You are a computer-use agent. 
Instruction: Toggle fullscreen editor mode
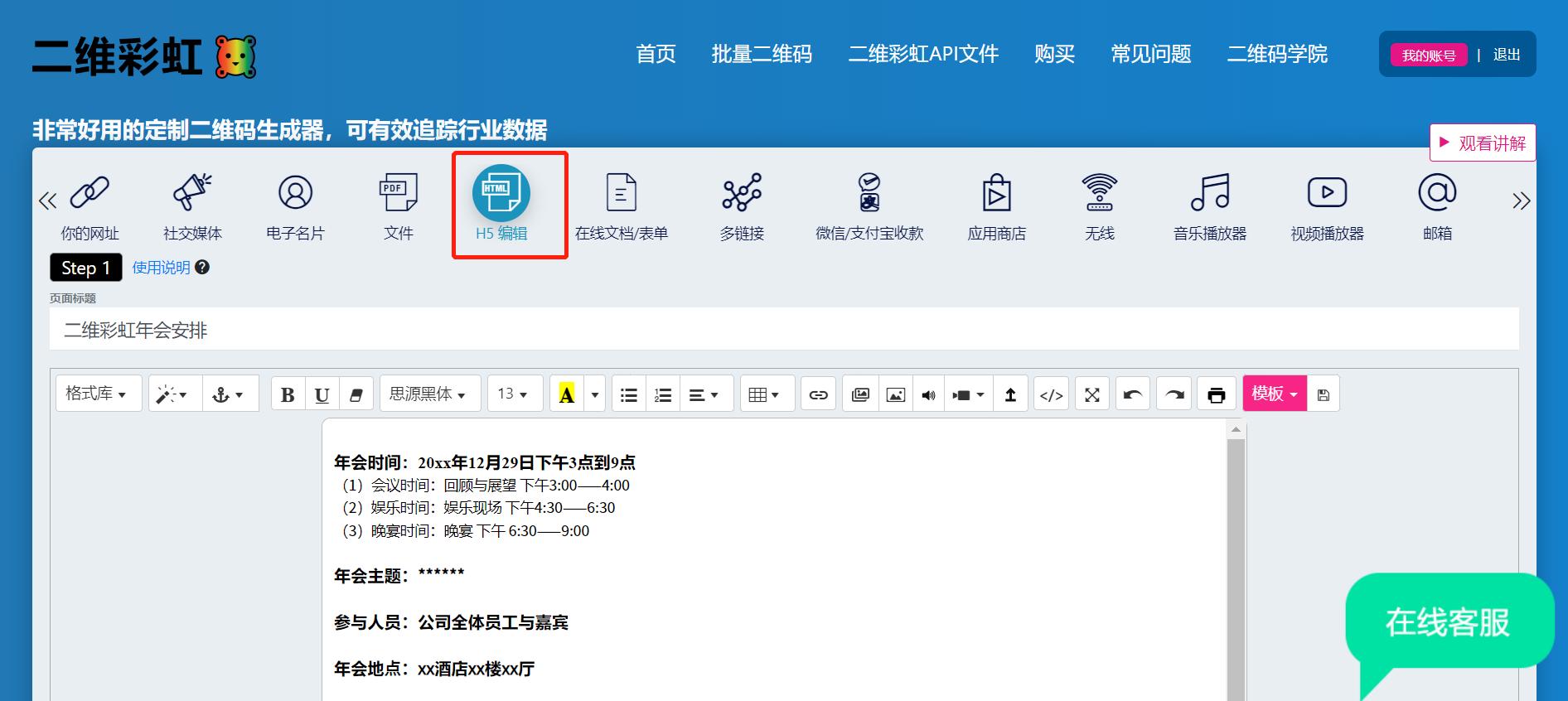(1092, 394)
